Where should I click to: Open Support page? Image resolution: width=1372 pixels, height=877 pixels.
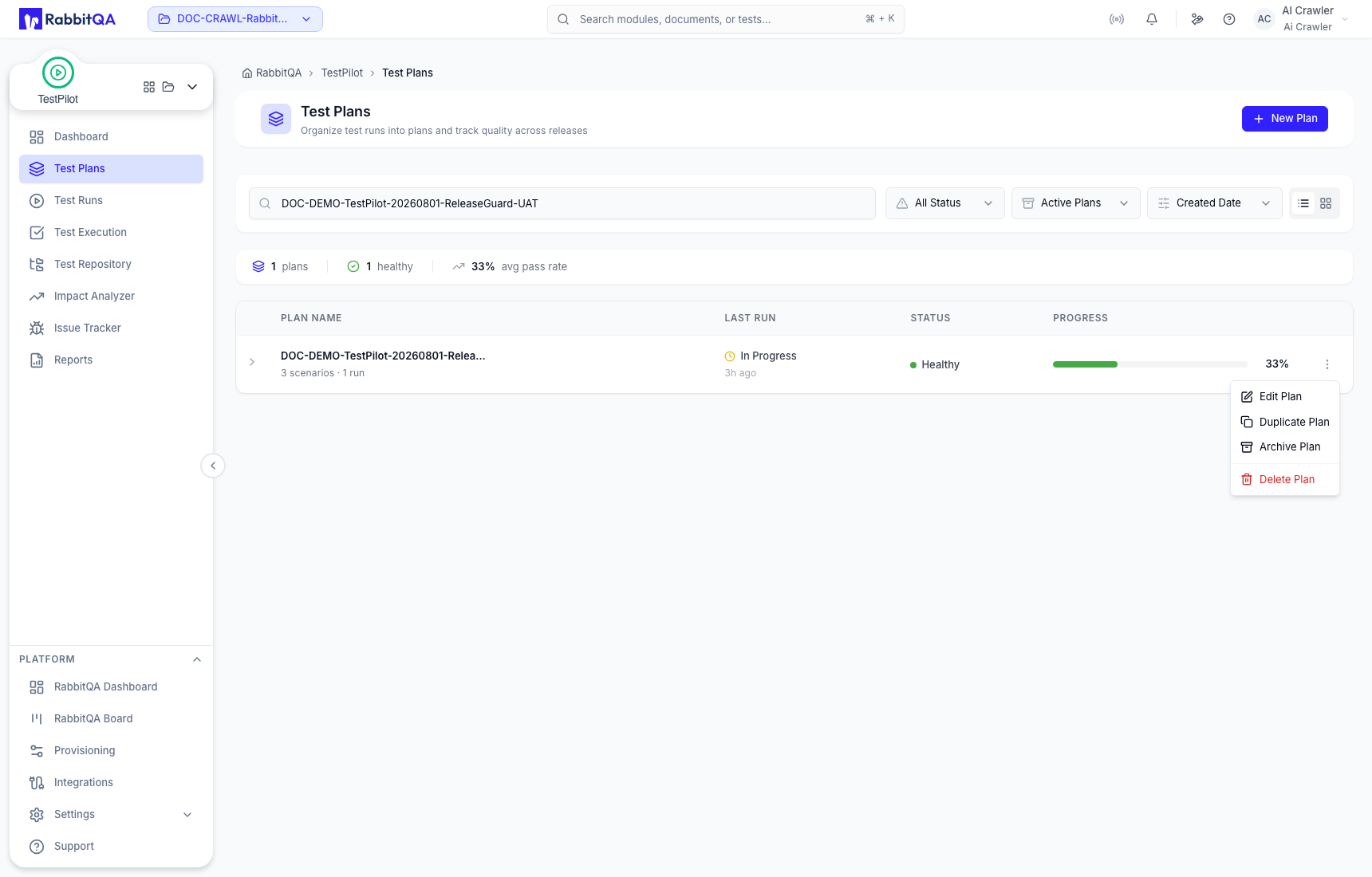pyautogui.click(x=111, y=847)
